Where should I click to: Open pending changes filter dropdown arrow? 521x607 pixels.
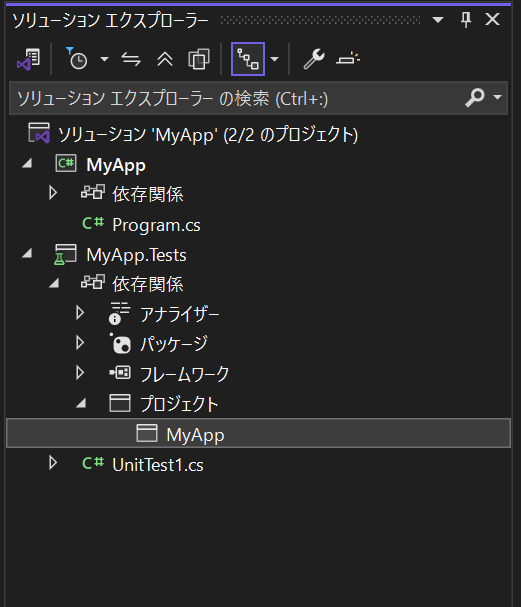[104, 59]
